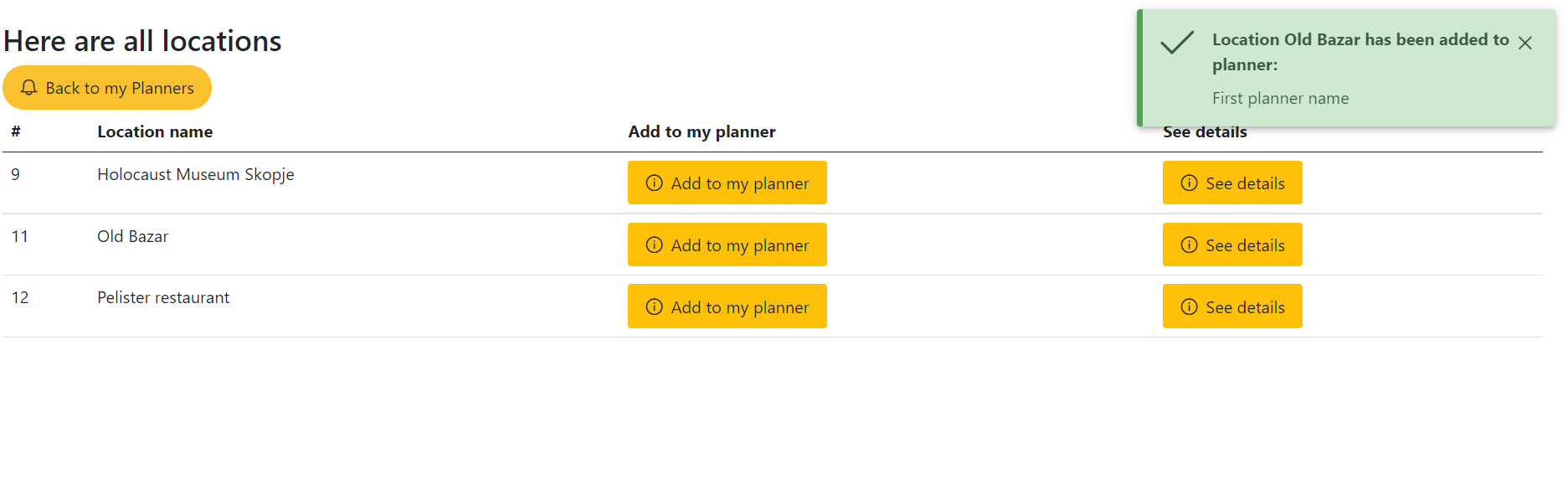
Task: Click row number 11 in the table
Action: [20, 236]
